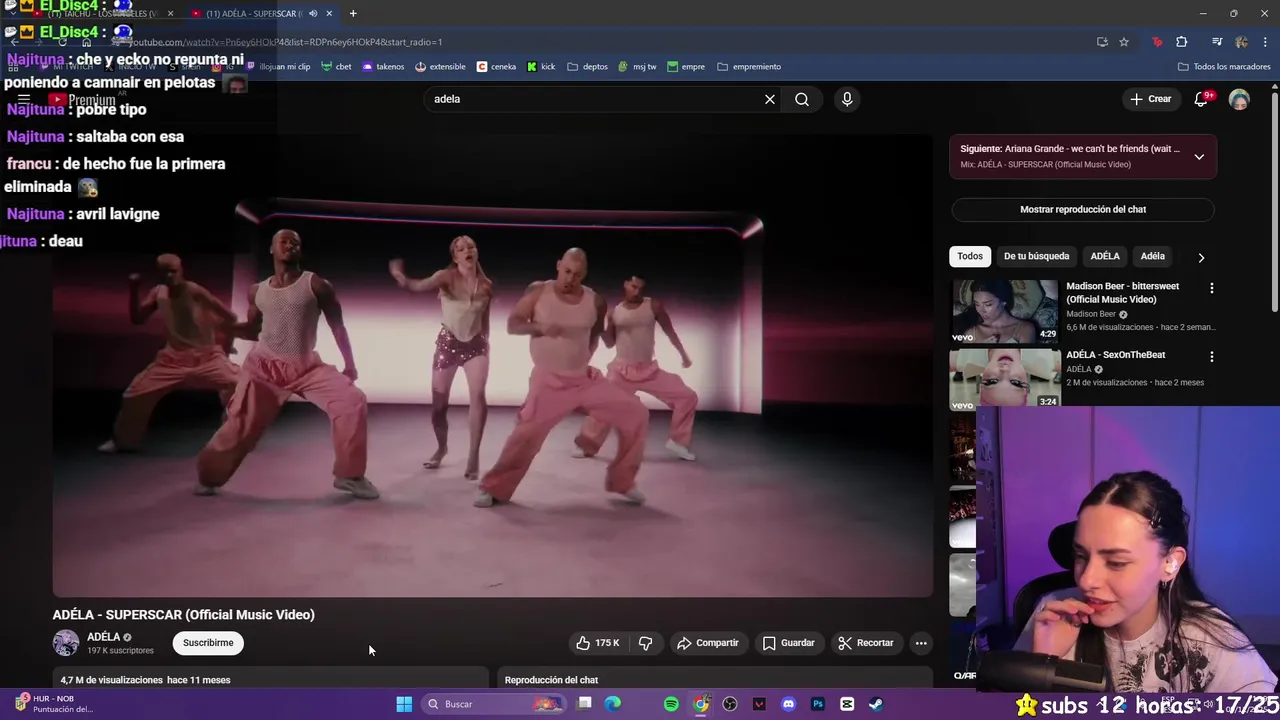
Task: Open Microsoft Edge from the taskbar
Action: coord(613,704)
